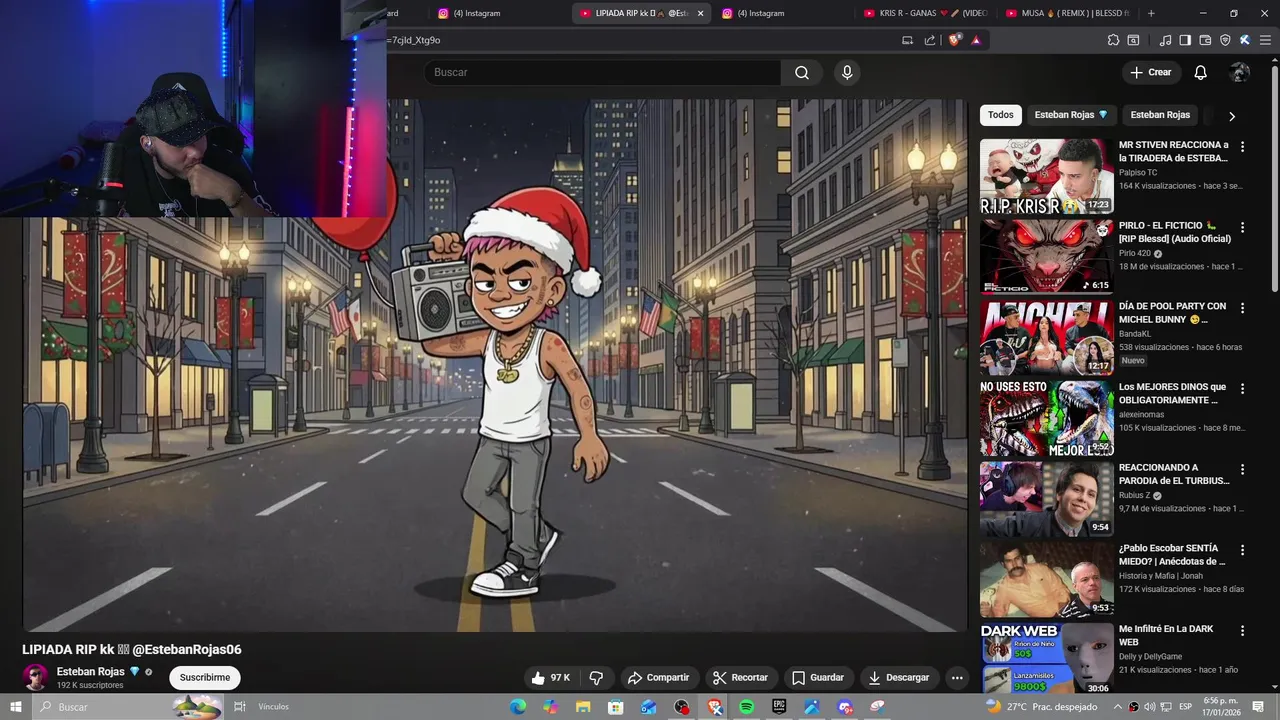Open Brave Rewards triangle icon
1280x720 pixels.
point(976,40)
